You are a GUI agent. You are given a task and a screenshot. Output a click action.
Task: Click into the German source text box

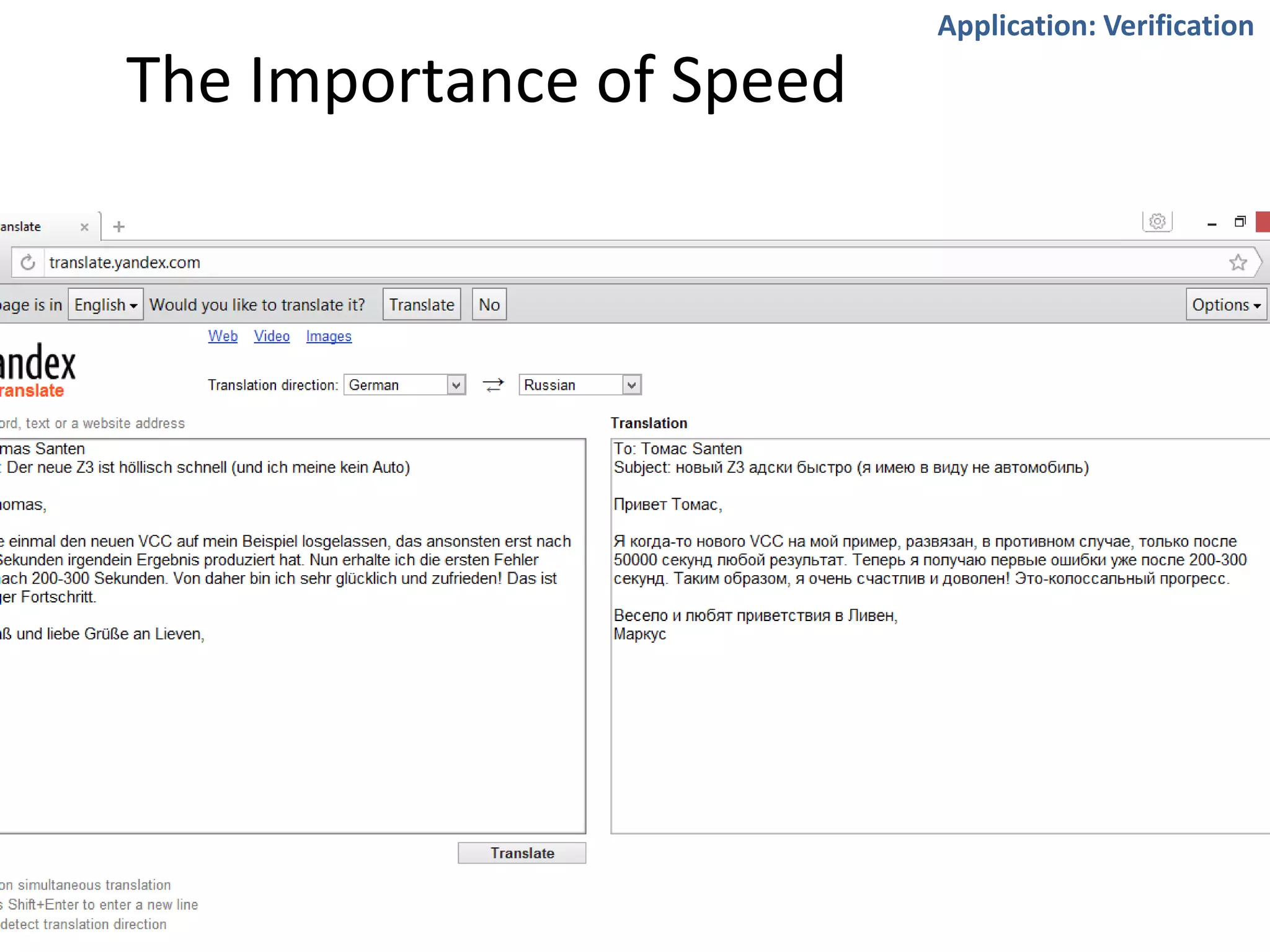[x=293, y=636]
